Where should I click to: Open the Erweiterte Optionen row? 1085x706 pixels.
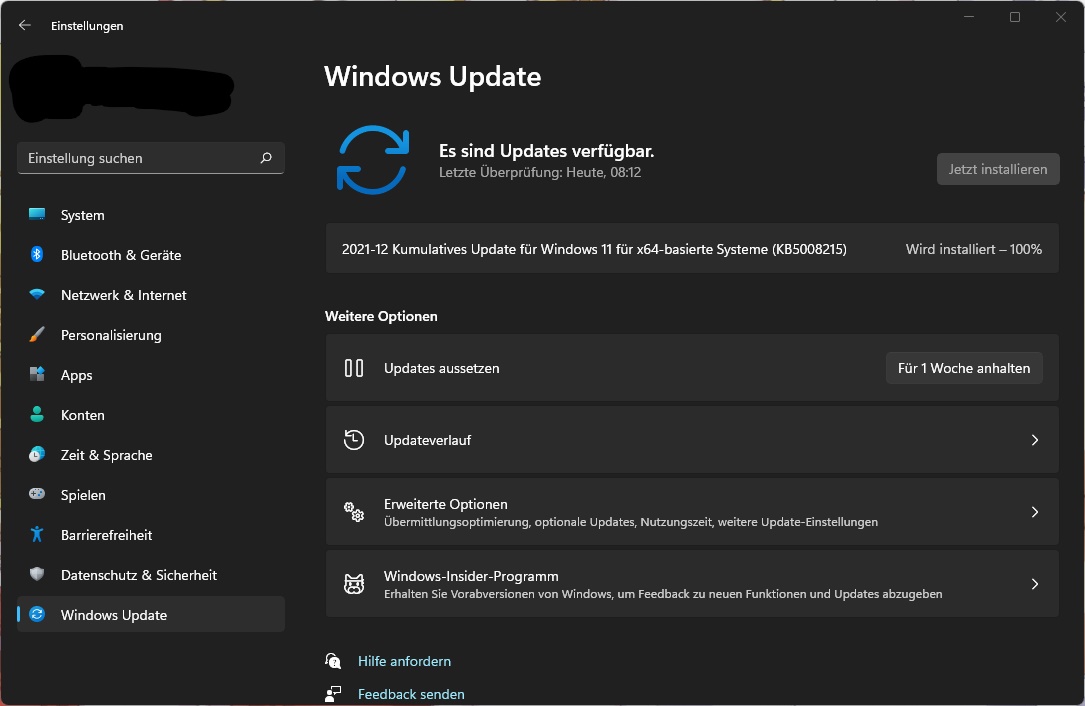(x=692, y=512)
